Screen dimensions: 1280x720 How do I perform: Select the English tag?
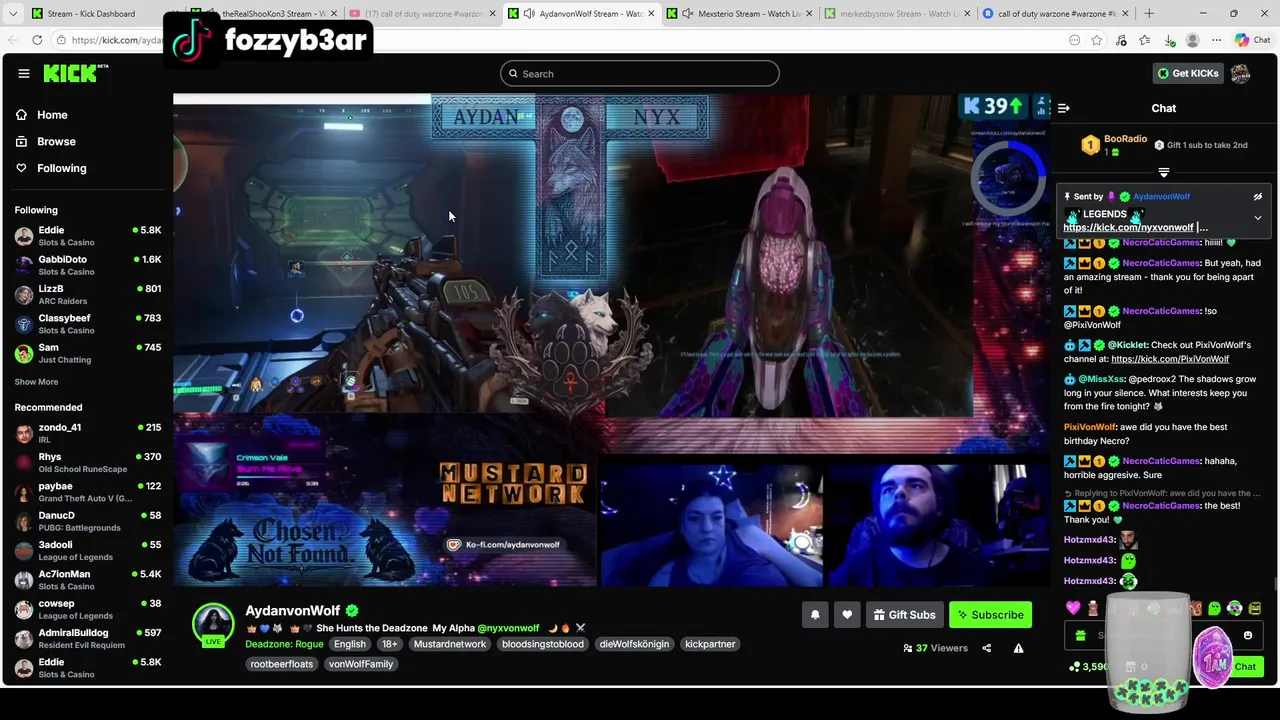[x=350, y=644]
